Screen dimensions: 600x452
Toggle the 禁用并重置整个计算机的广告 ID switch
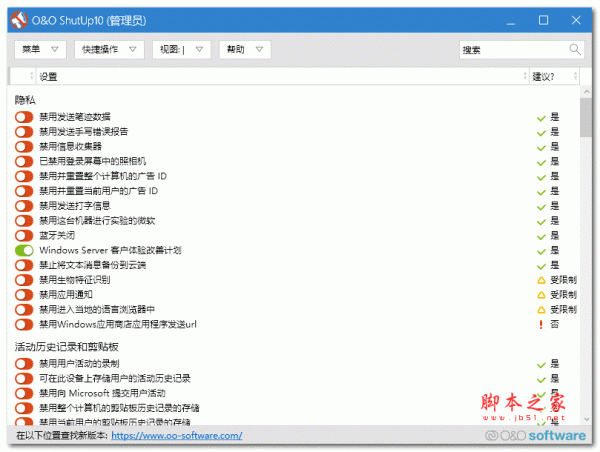(24, 176)
